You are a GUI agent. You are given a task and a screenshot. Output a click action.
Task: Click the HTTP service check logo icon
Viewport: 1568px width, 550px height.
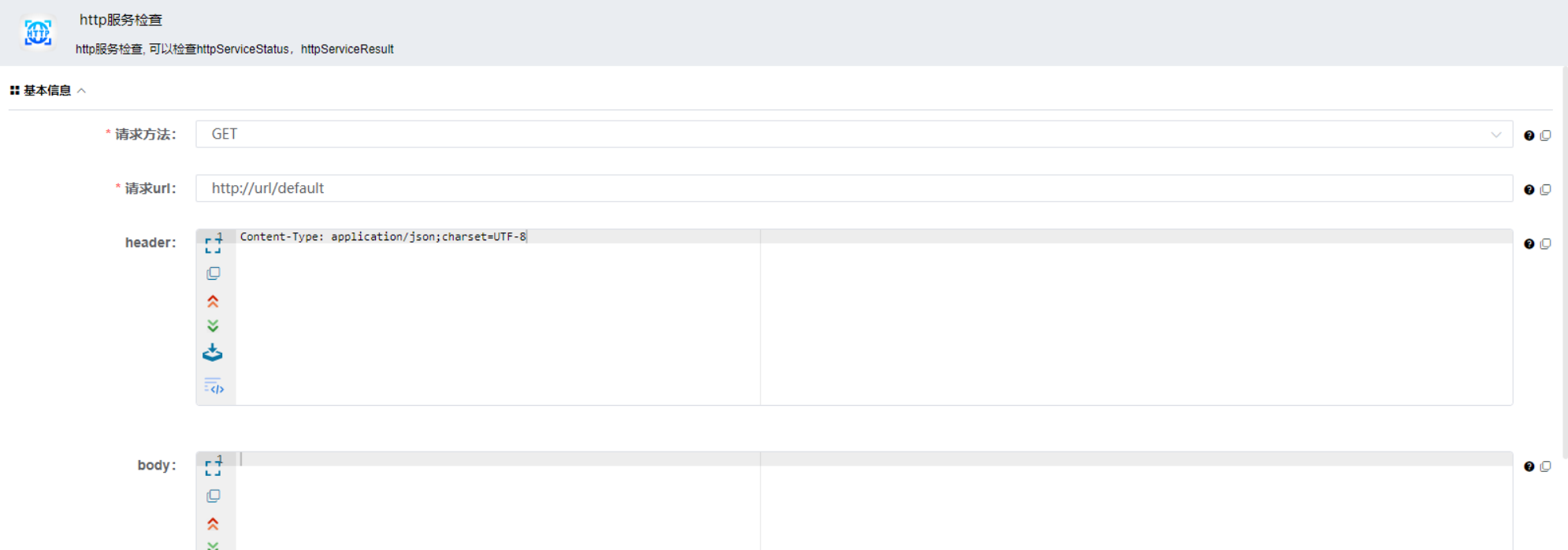point(38,32)
